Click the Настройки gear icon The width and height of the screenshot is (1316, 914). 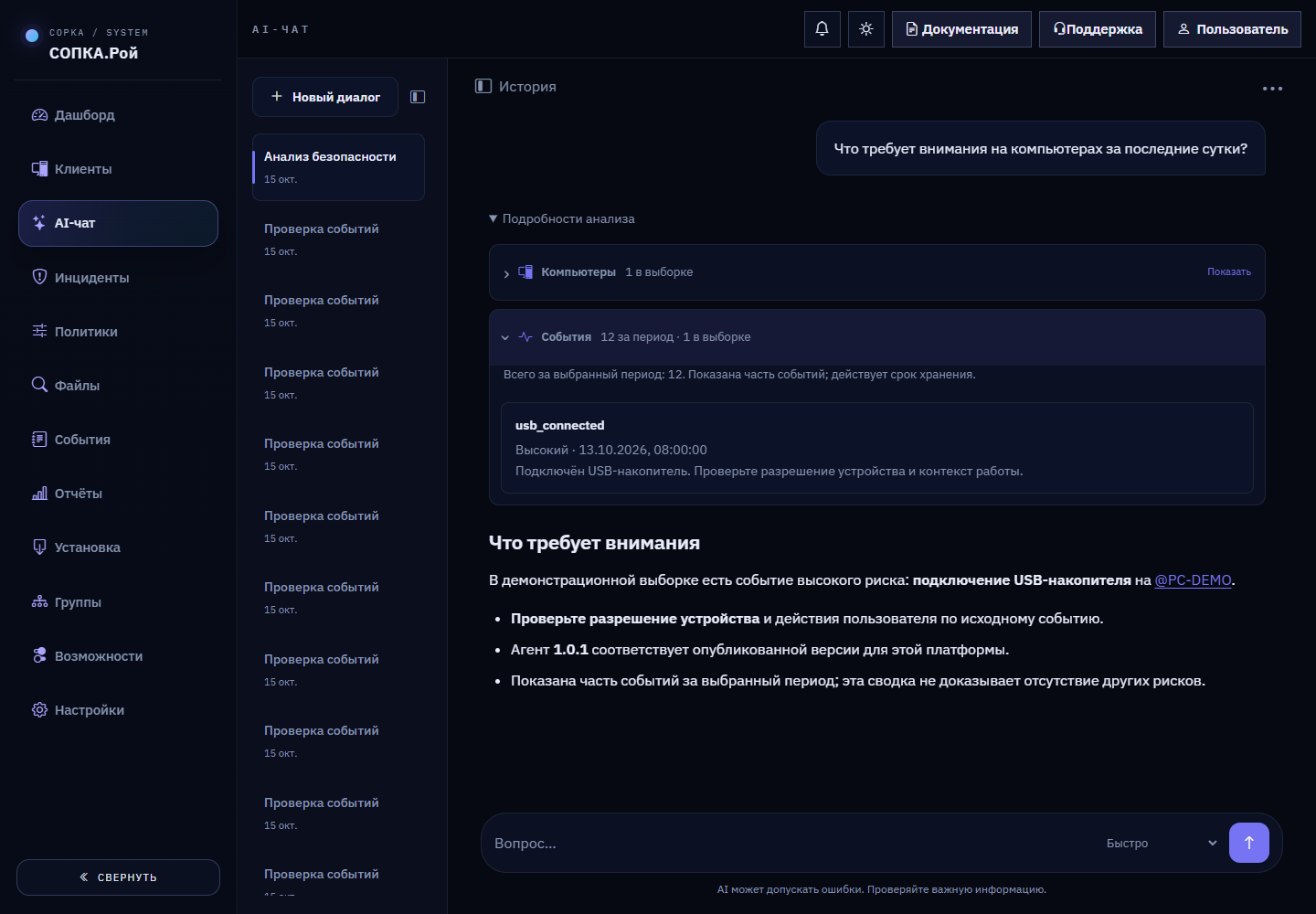pos(39,710)
